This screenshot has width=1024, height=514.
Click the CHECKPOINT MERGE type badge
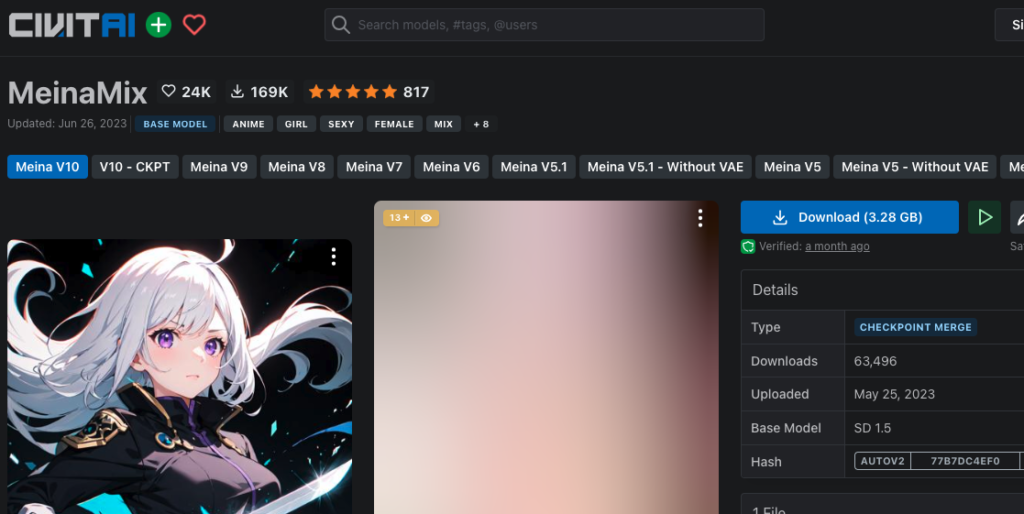click(x=916, y=327)
